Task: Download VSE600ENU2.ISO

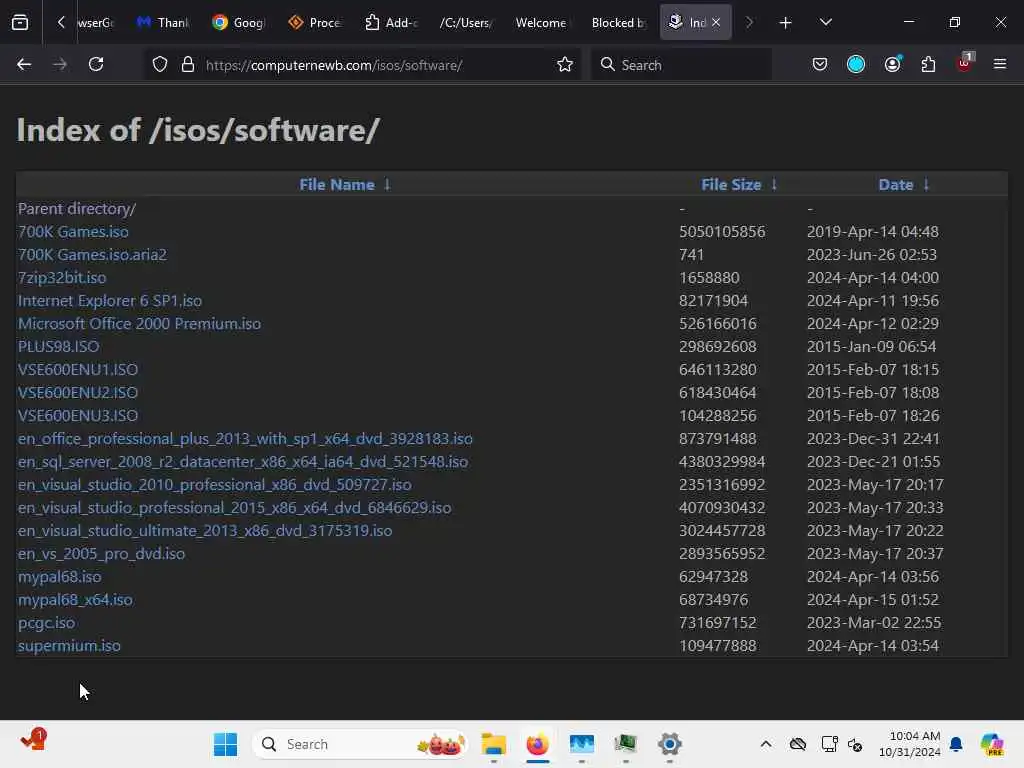Action: [78, 392]
